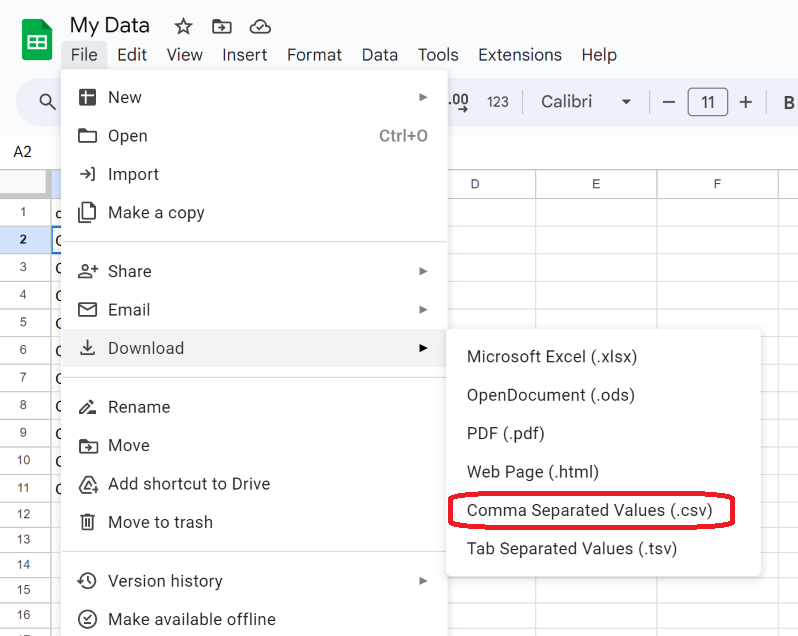
Task: Open the Insert menu
Action: point(244,55)
